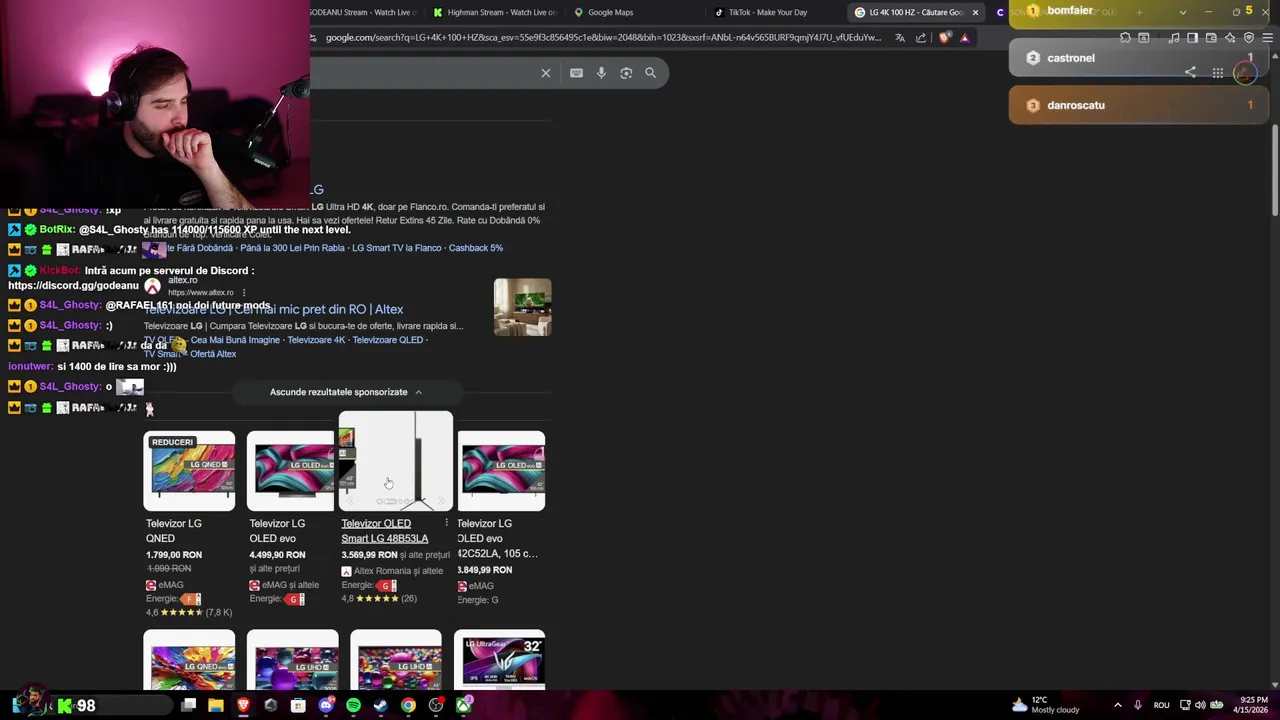The image size is (1280, 720).
Task: Open the Google account avatar
Action: coord(1245,73)
